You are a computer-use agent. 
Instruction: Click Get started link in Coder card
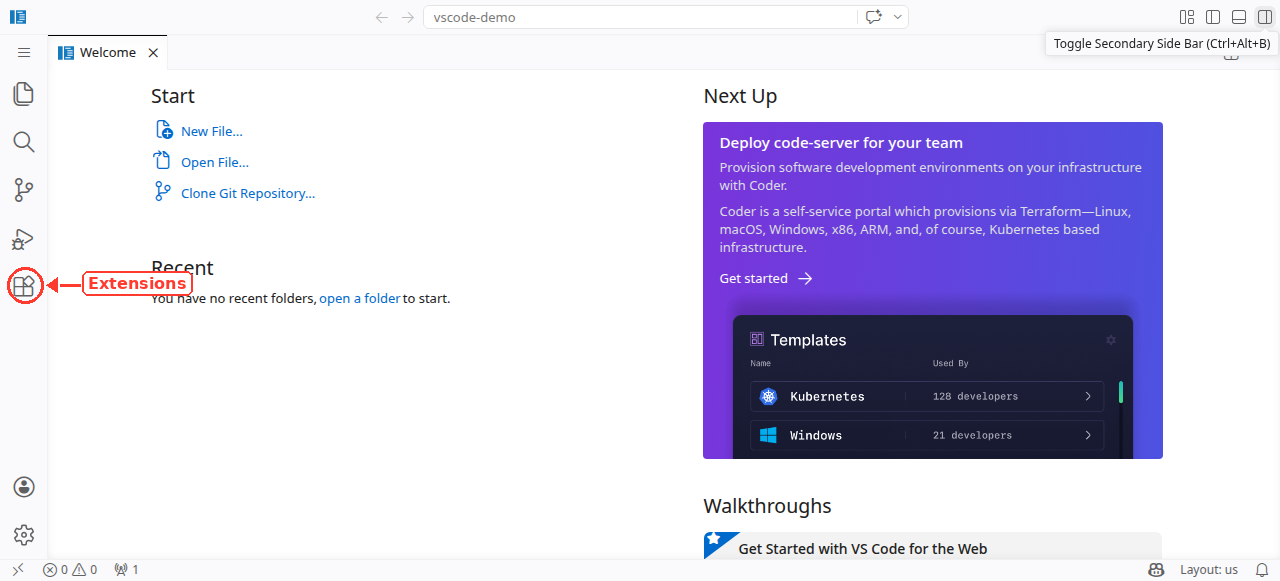tap(766, 278)
